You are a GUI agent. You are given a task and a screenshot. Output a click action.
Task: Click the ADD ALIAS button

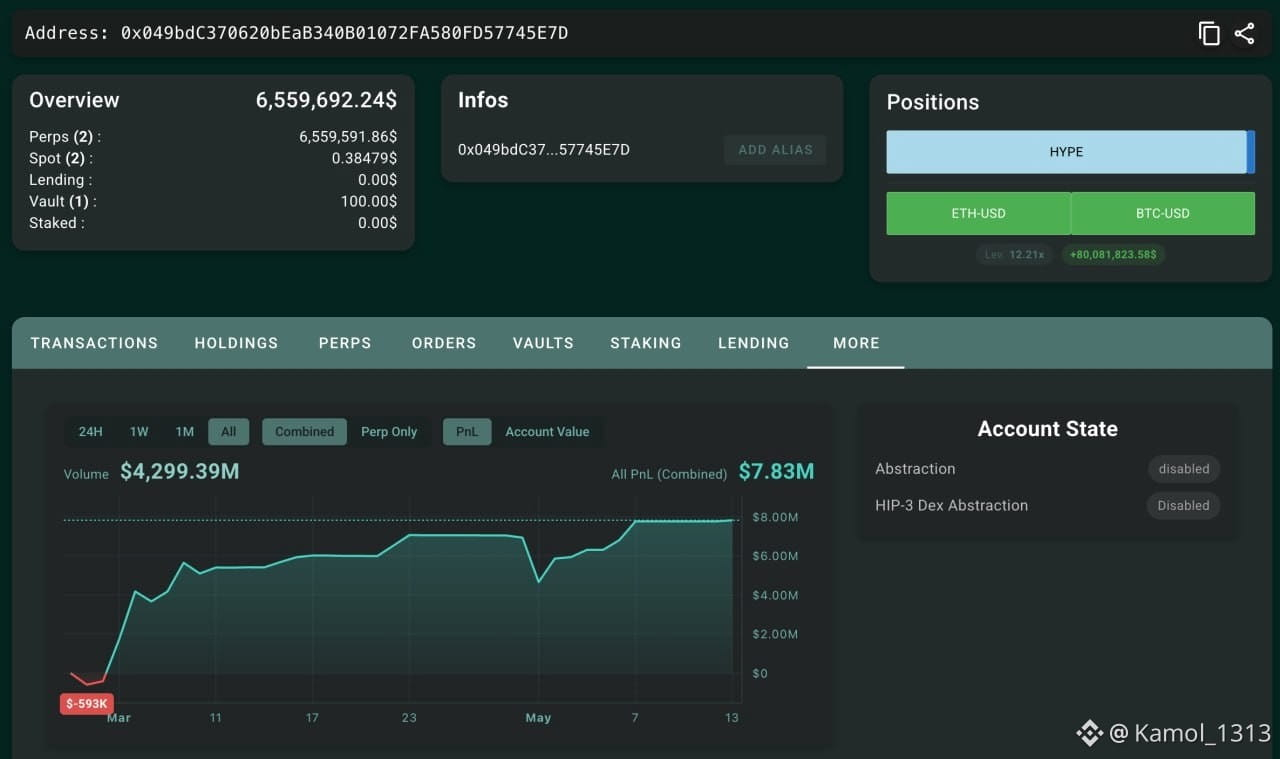pyautogui.click(x=775, y=150)
